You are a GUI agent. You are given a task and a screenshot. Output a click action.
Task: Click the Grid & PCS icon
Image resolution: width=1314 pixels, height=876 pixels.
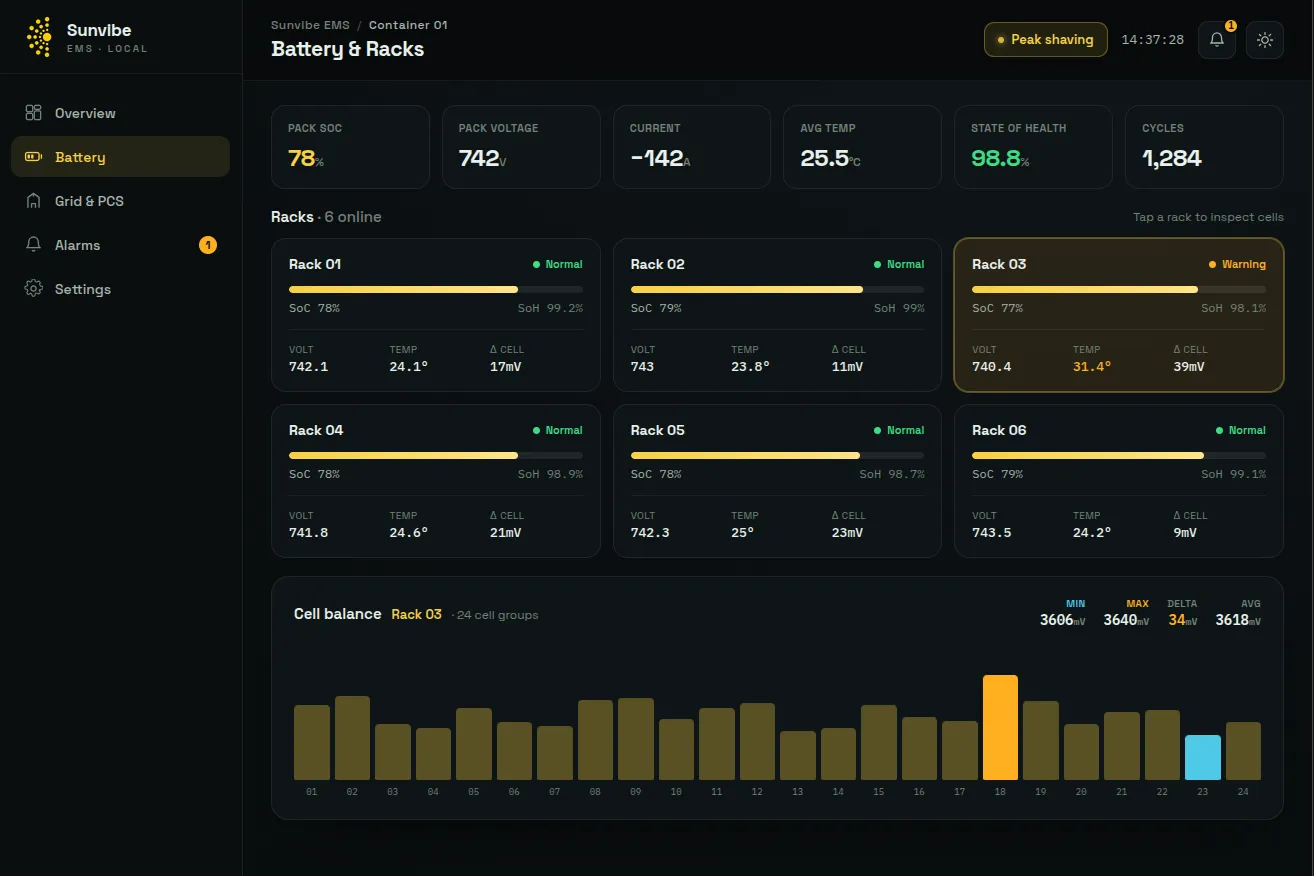point(33,201)
